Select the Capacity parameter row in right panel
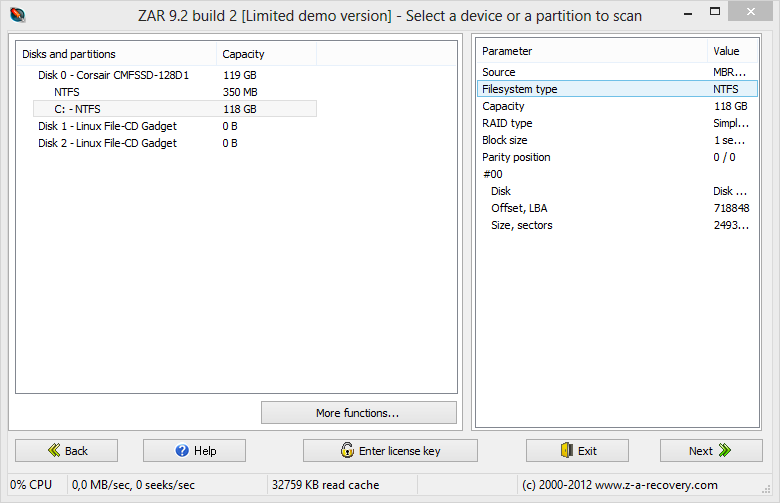The image size is (780, 503). click(617, 106)
